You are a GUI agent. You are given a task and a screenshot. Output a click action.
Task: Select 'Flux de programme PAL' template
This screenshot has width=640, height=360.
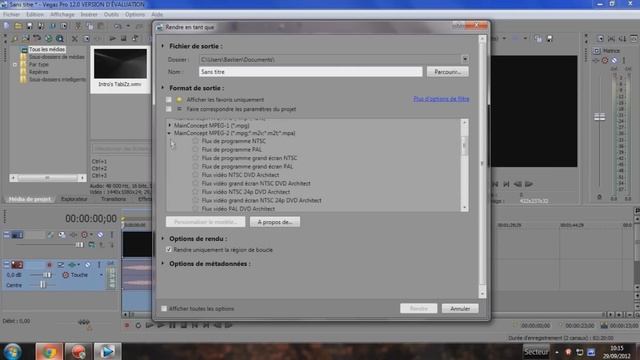point(231,149)
